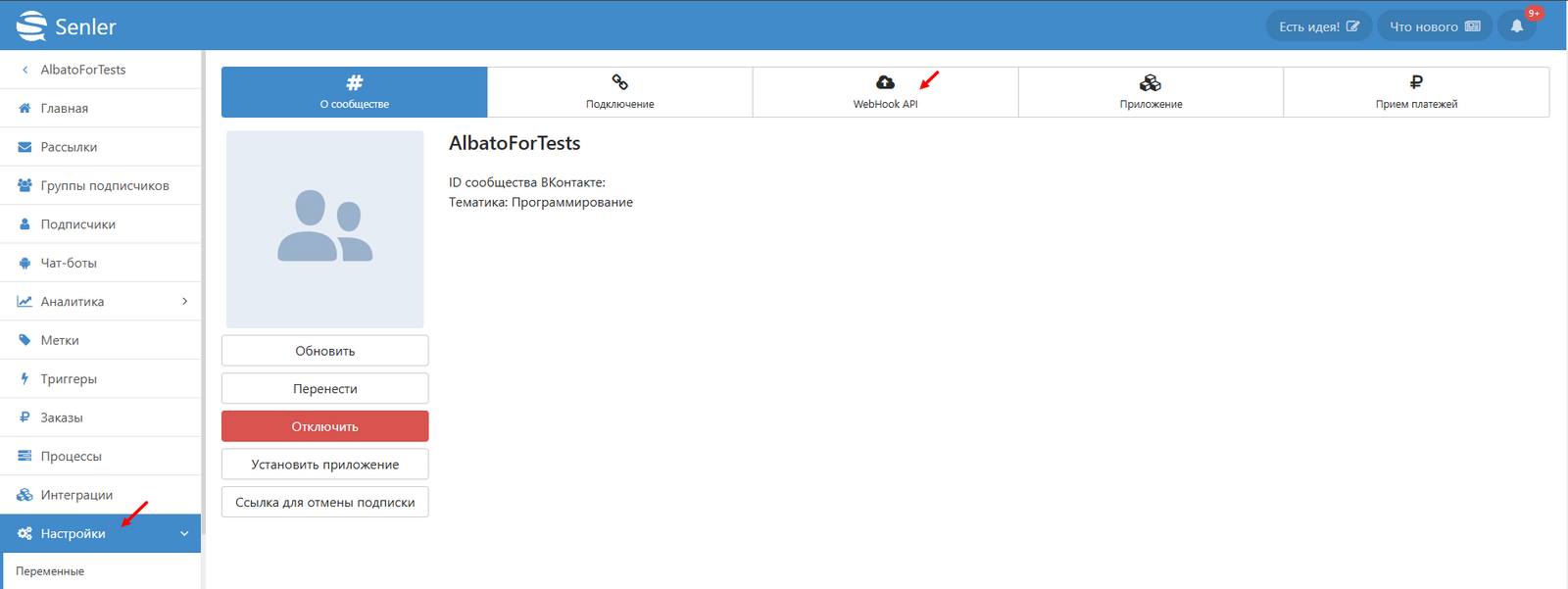
Task: Click the Обновить button
Action: click(x=325, y=351)
